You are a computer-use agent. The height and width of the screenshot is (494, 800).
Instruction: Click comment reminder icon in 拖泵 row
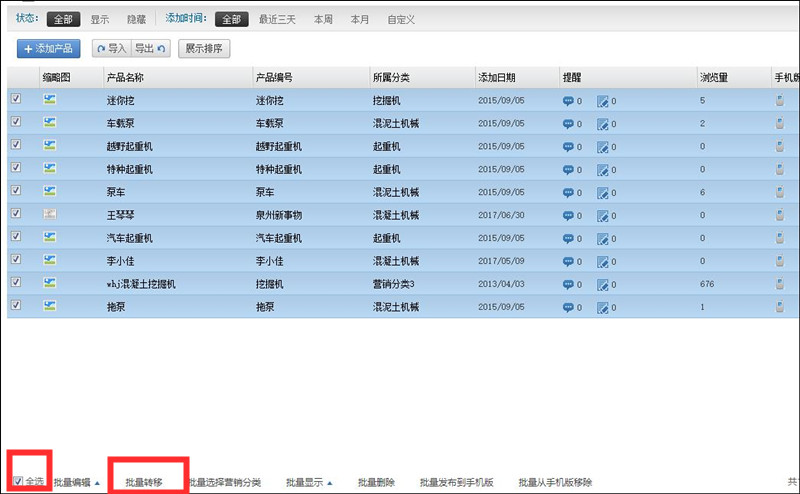[568, 307]
